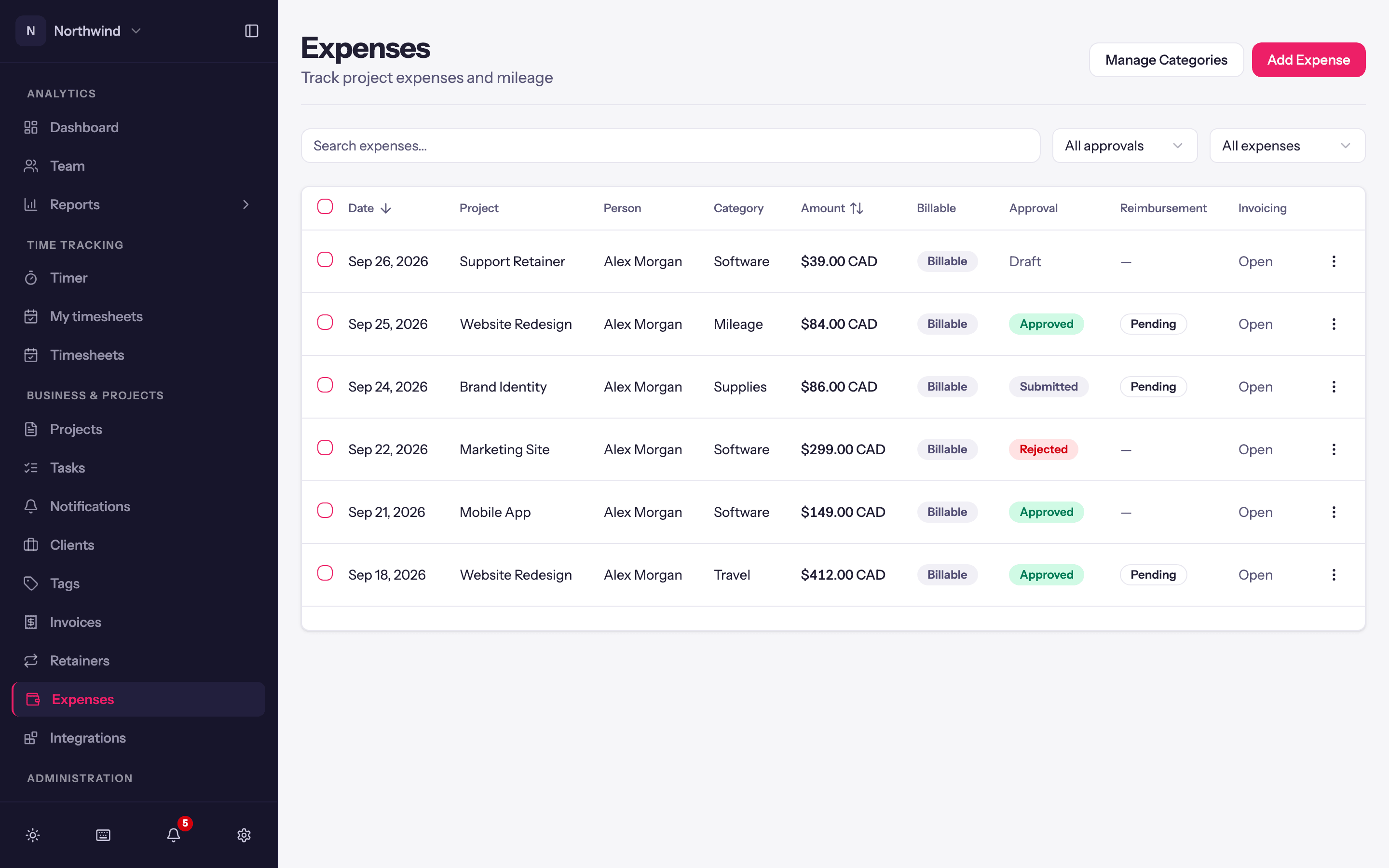Open actions menu for Support Retainer row
Image resolution: width=1389 pixels, height=868 pixels.
[1334, 262]
